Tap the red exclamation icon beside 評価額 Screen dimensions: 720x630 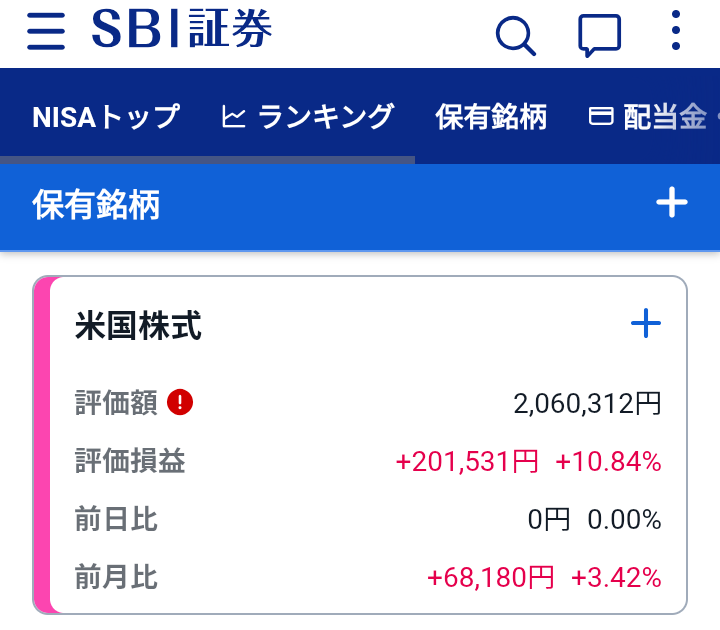180,402
